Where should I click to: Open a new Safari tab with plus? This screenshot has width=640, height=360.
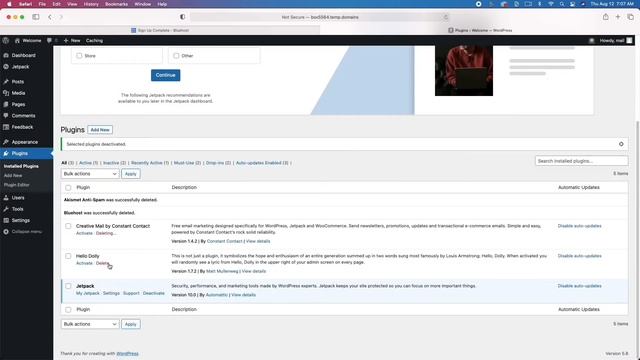pyautogui.click(x=618, y=17)
